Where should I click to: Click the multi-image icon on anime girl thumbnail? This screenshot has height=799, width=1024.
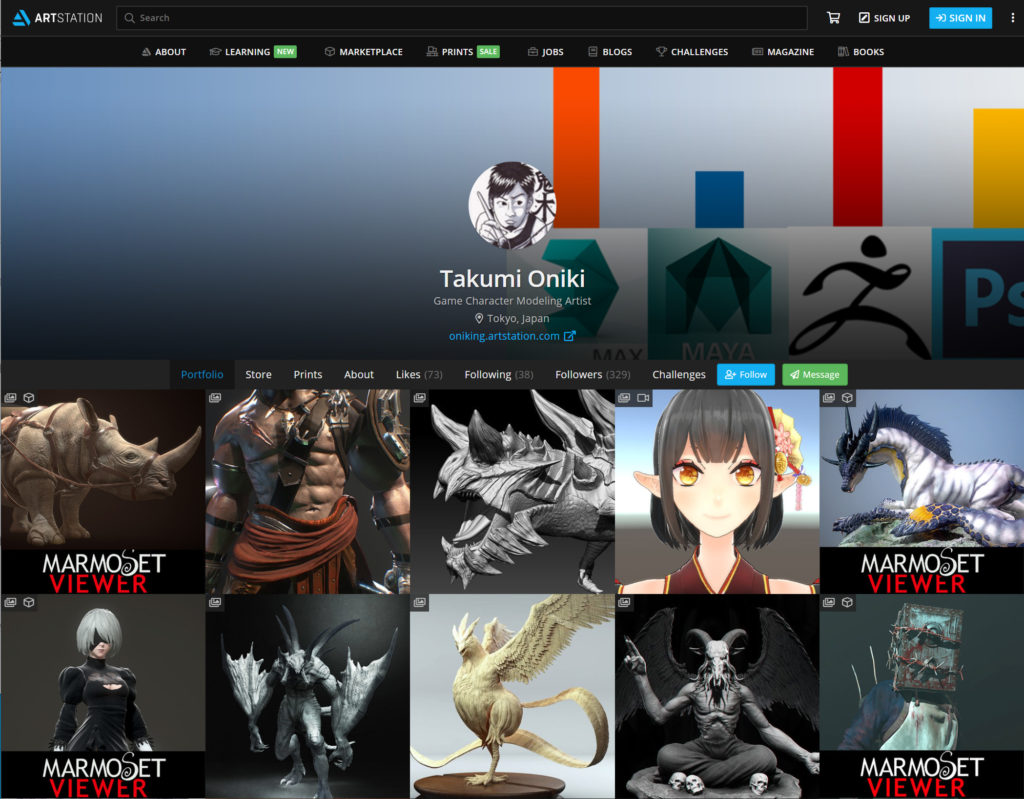pos(624,398)
